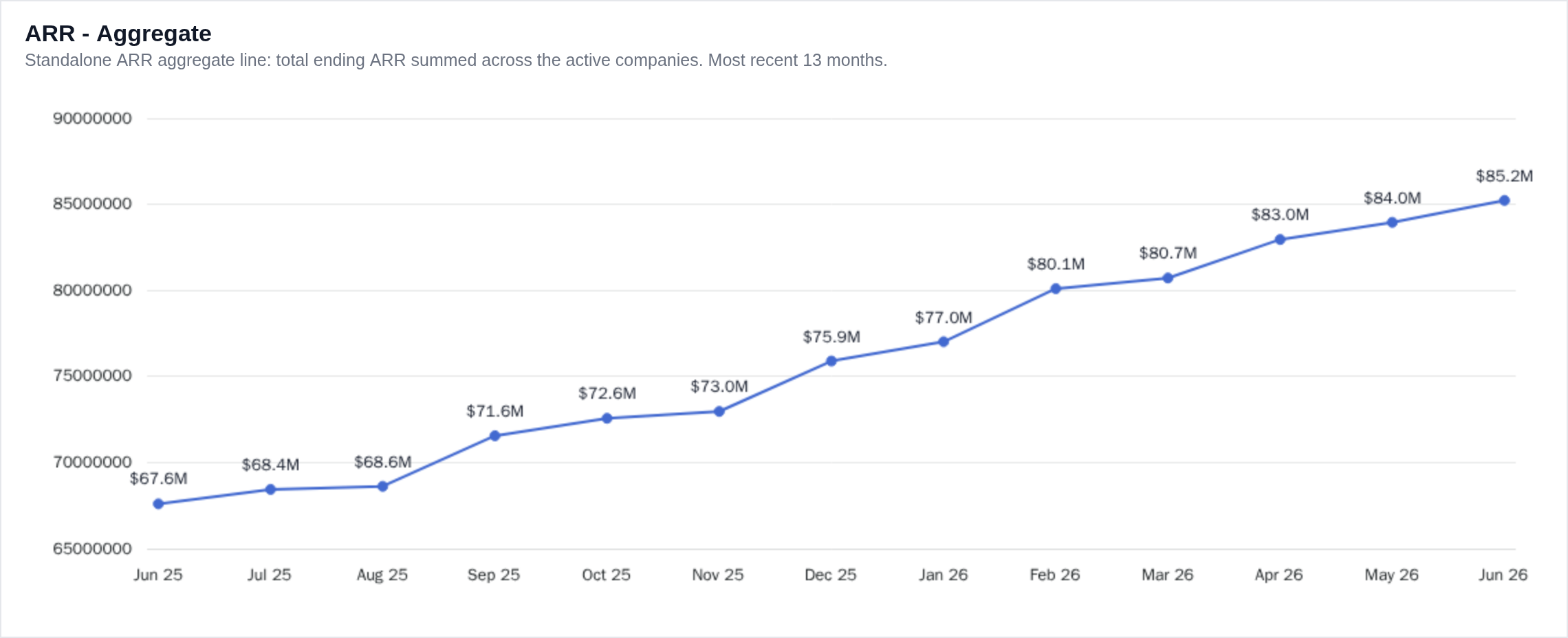Click the "$67.6M" value label
The image size is (1568, 638).
tap(158, 478)
